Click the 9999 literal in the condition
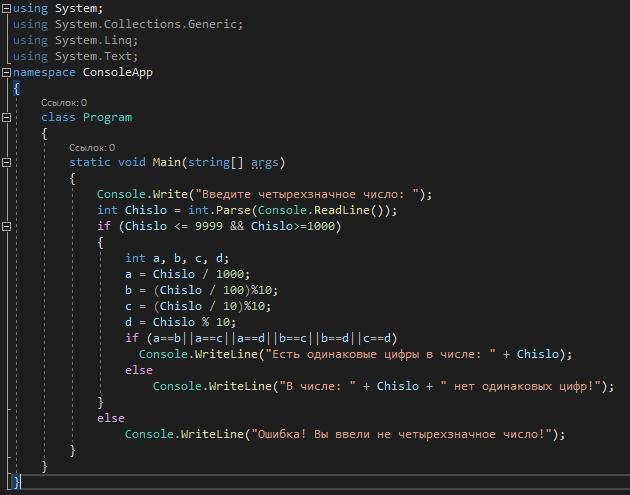630x495 pixels. [209, 226]
